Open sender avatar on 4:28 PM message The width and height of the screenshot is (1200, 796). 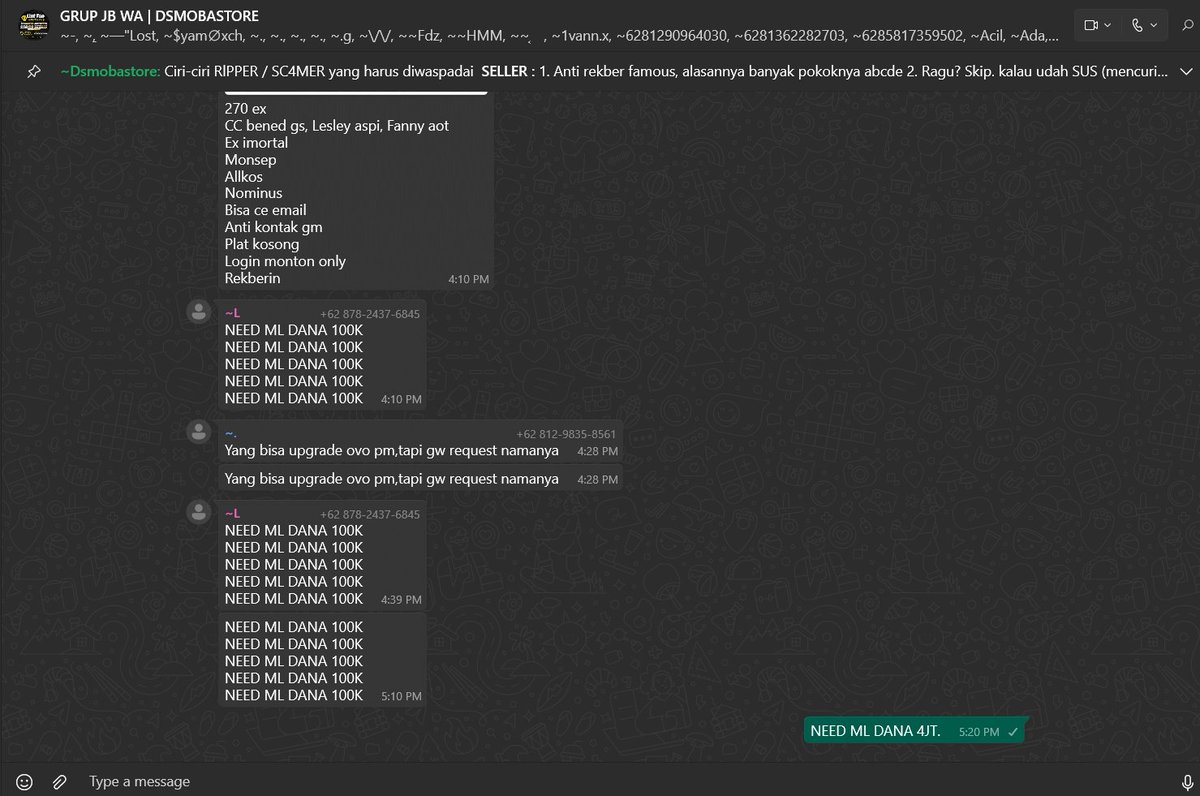200,431
